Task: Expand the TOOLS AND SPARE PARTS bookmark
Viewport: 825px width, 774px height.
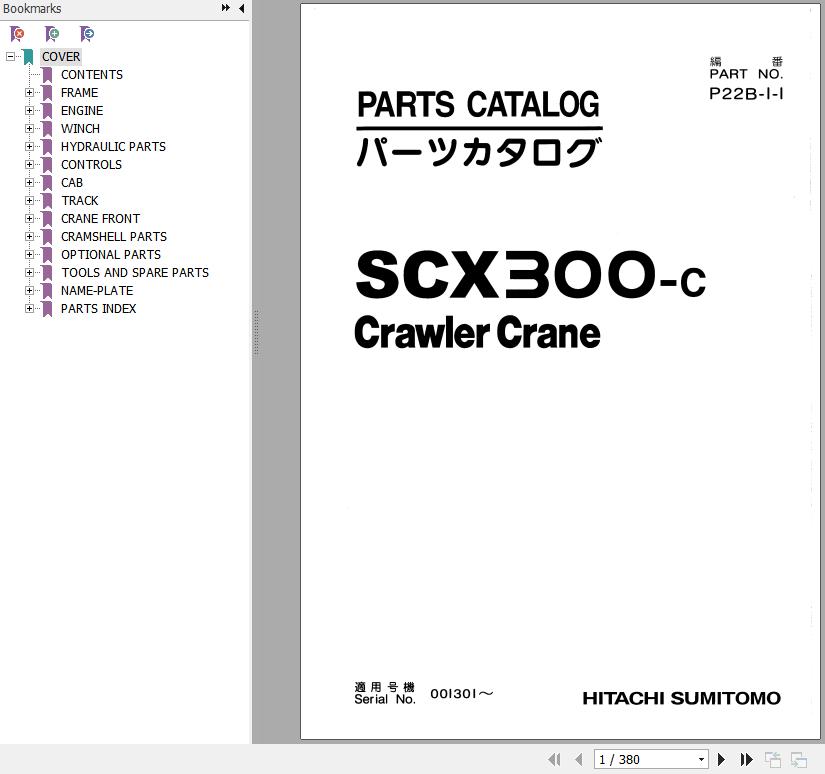Action: (29, 273)
